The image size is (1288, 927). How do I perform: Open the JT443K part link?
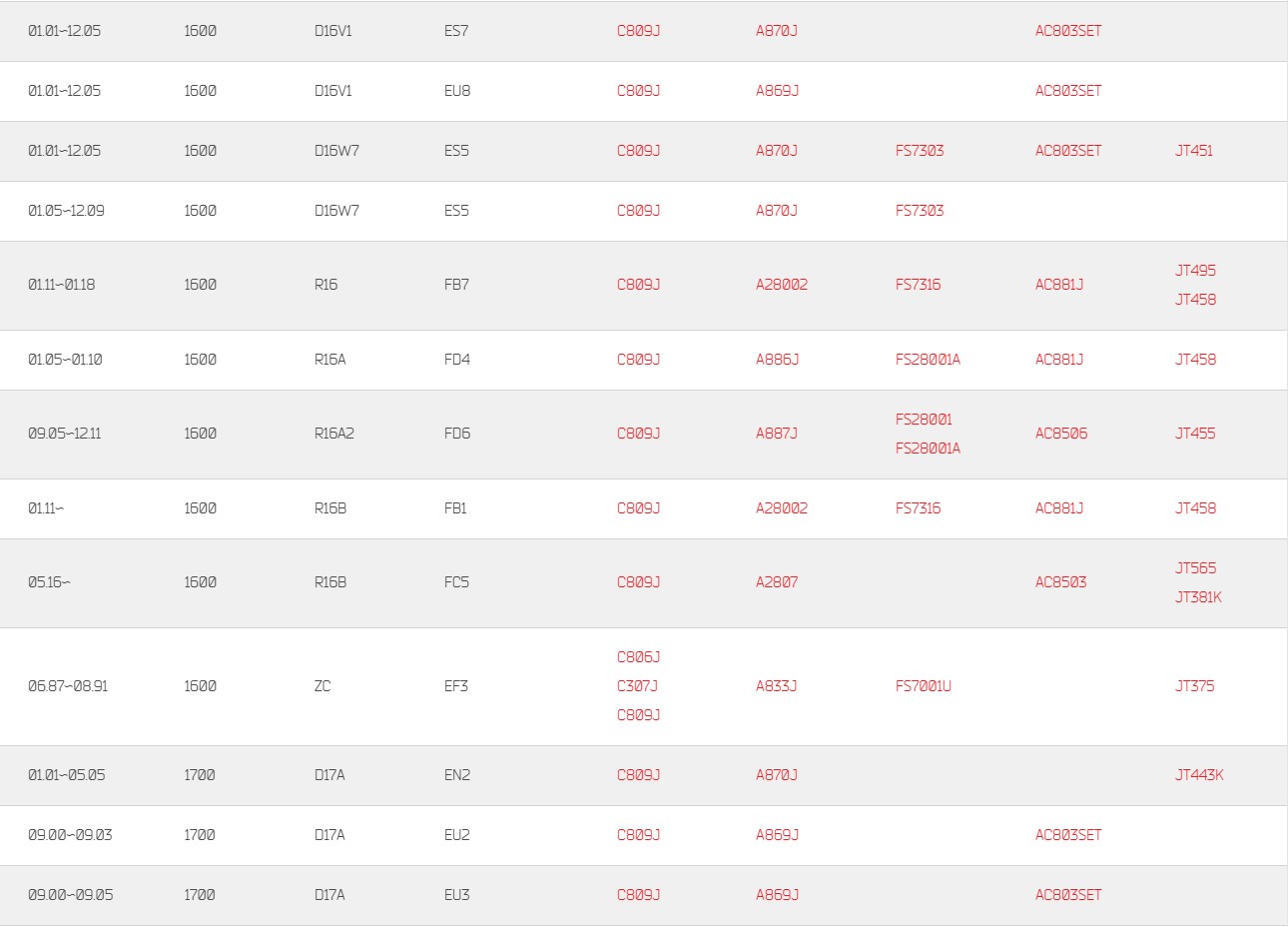(1199, 775)
